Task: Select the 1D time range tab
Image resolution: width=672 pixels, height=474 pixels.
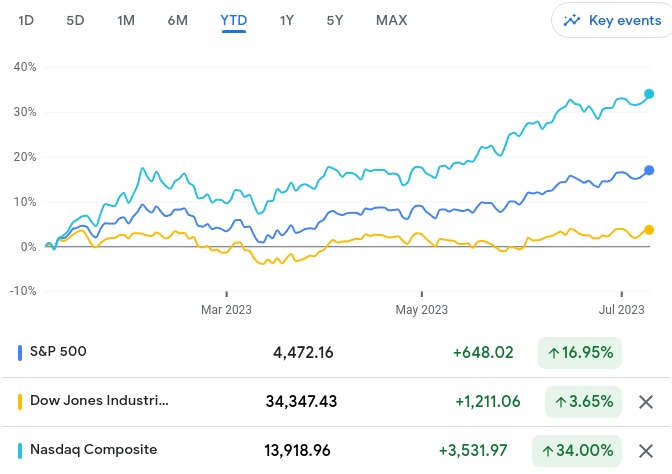Action: (x=26, y=20)
